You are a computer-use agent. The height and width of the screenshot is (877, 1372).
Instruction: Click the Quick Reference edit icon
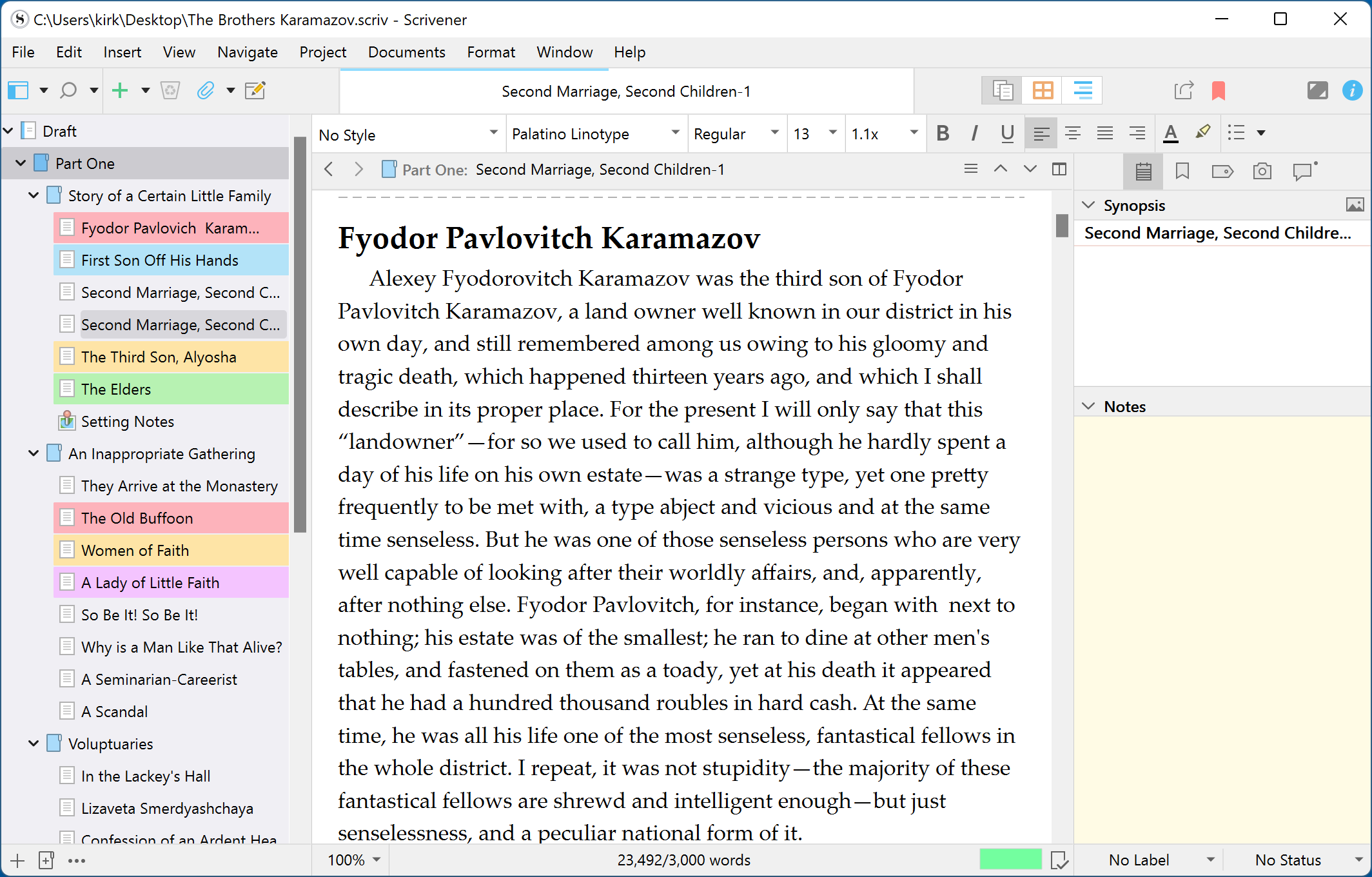click(x=255, y=90)
